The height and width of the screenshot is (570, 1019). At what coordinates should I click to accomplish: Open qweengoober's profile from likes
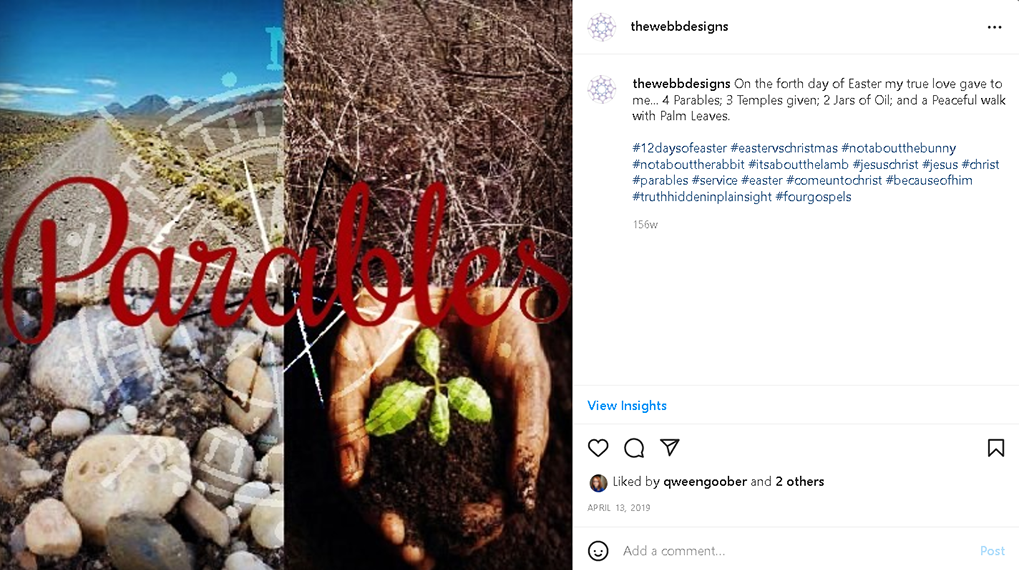[x=704, y=482]
